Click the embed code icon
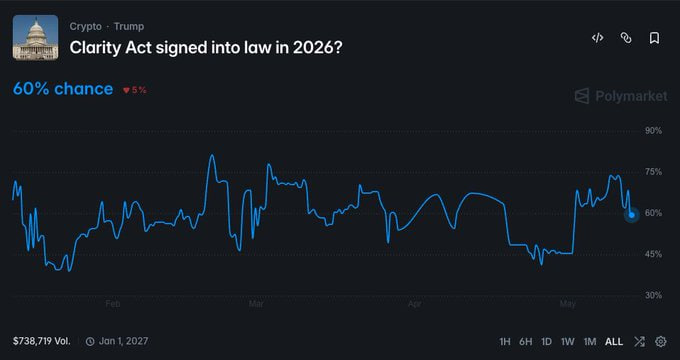This screenshot has height=360, width=680. (x=598, y=38)
